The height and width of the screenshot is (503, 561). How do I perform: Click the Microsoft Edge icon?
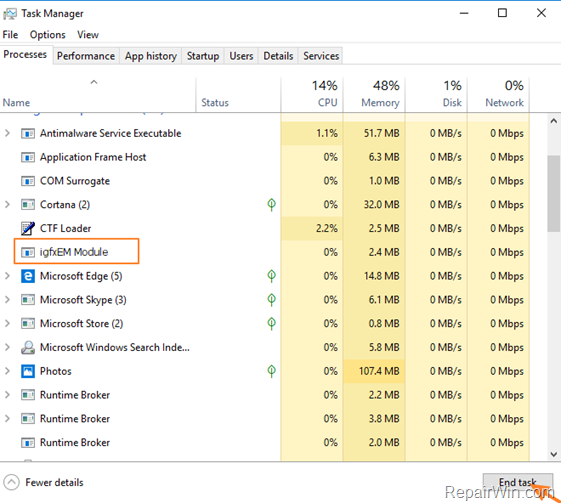pos(28,276)
